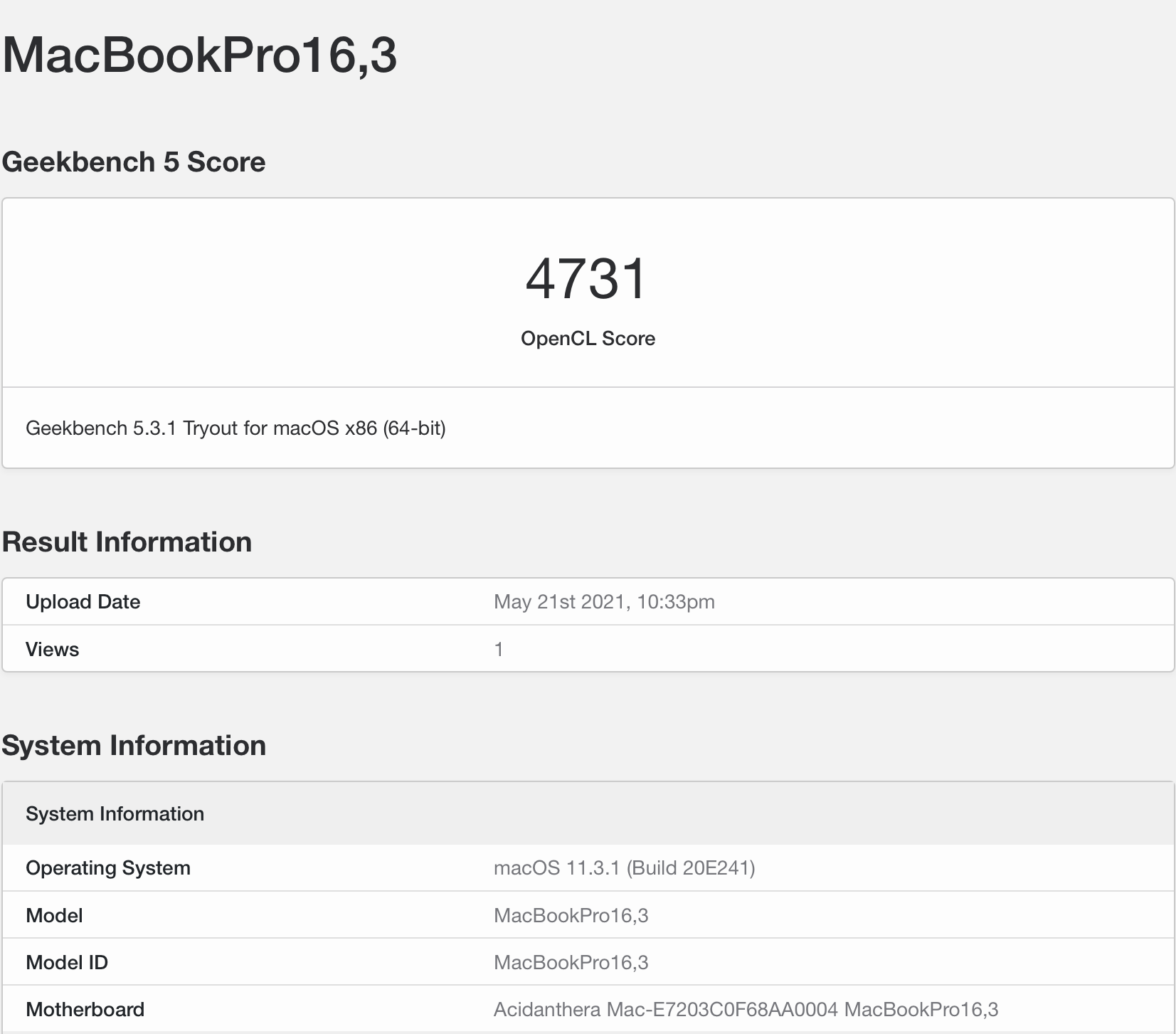
Task: Click the Motherboard row label
Action: 85,1010
